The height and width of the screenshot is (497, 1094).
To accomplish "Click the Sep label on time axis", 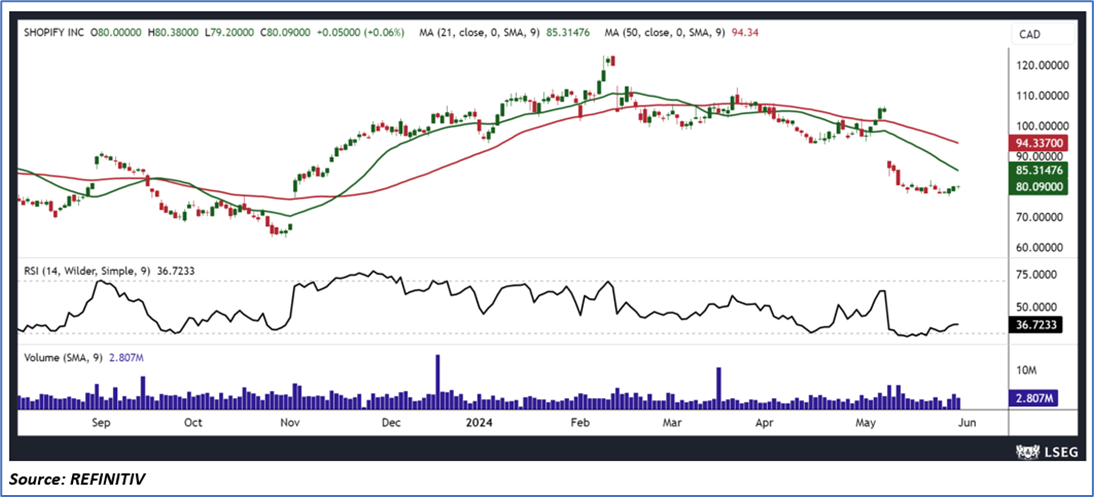I will tap(102, 422).
